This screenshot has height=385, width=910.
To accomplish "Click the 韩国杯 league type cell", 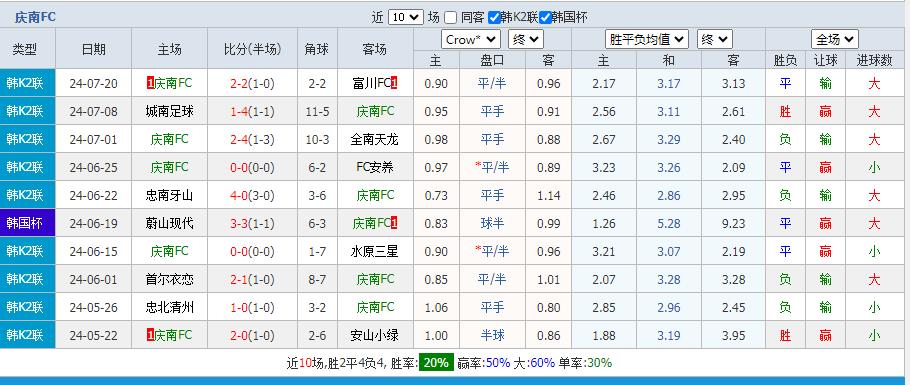I will point(27,223).
